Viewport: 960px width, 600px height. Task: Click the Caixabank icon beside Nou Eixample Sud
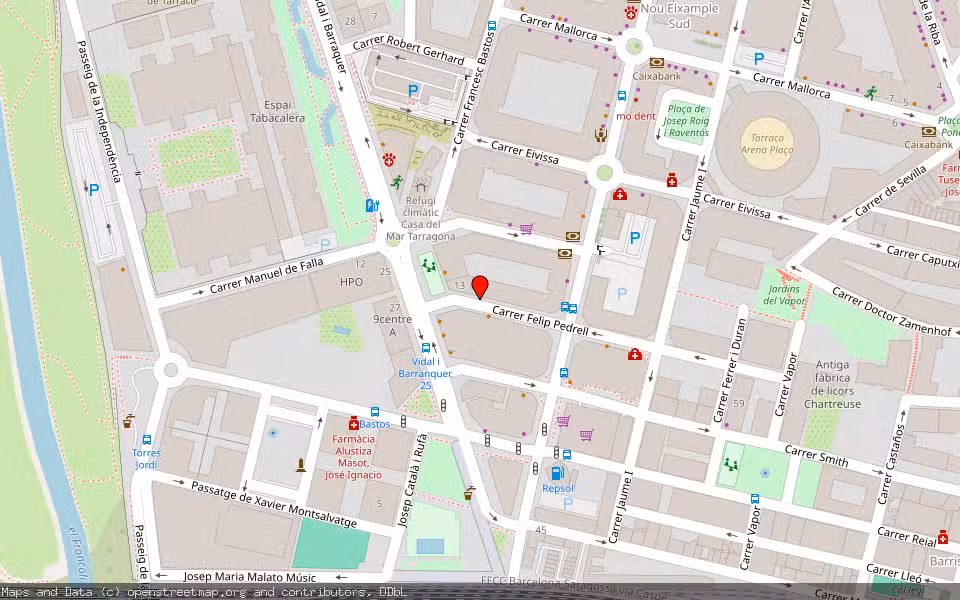(657, 62)
